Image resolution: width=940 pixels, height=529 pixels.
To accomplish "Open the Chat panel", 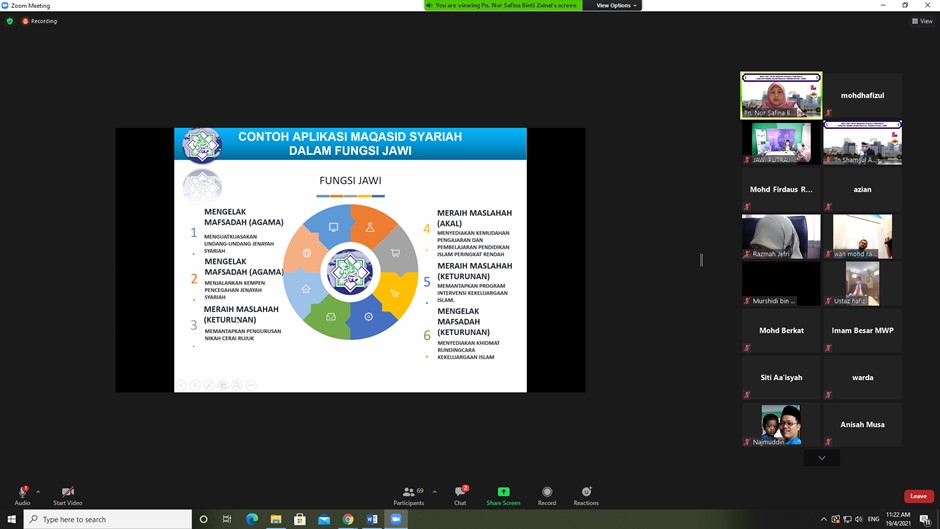I will point(460,495).
